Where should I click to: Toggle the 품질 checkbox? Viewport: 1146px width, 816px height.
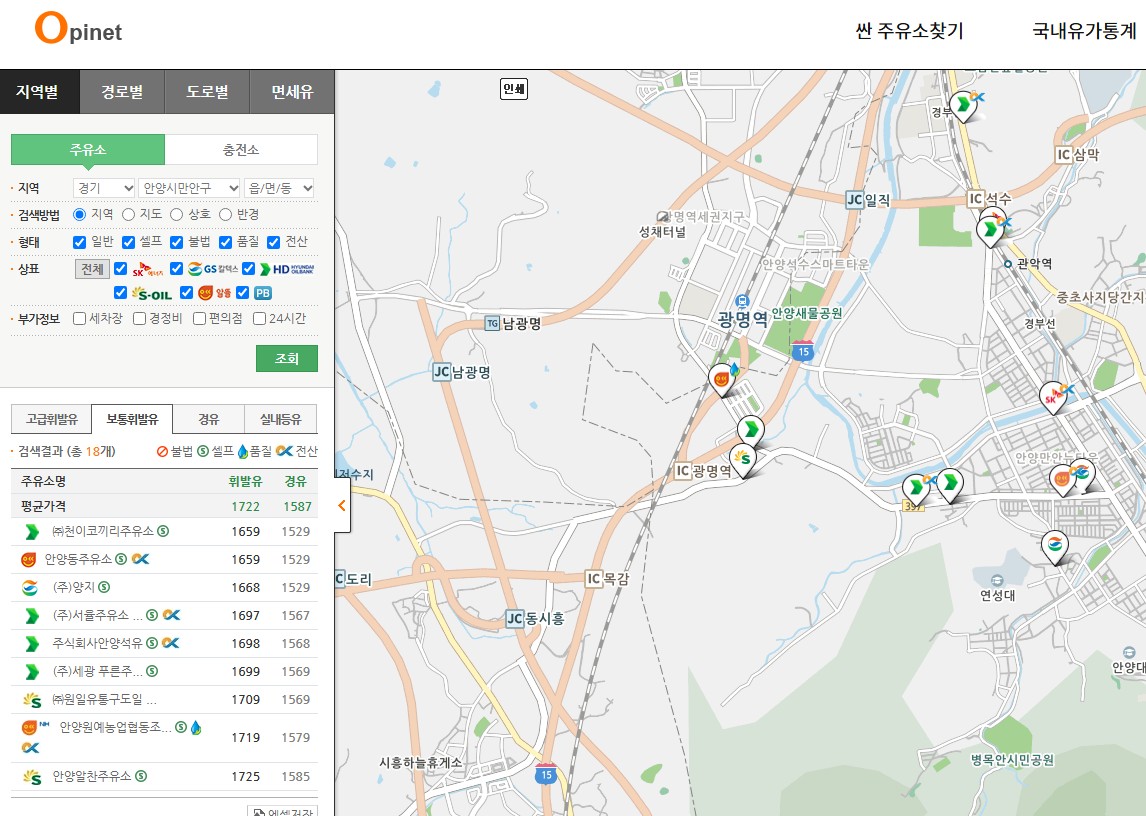[x=225, y=242]
